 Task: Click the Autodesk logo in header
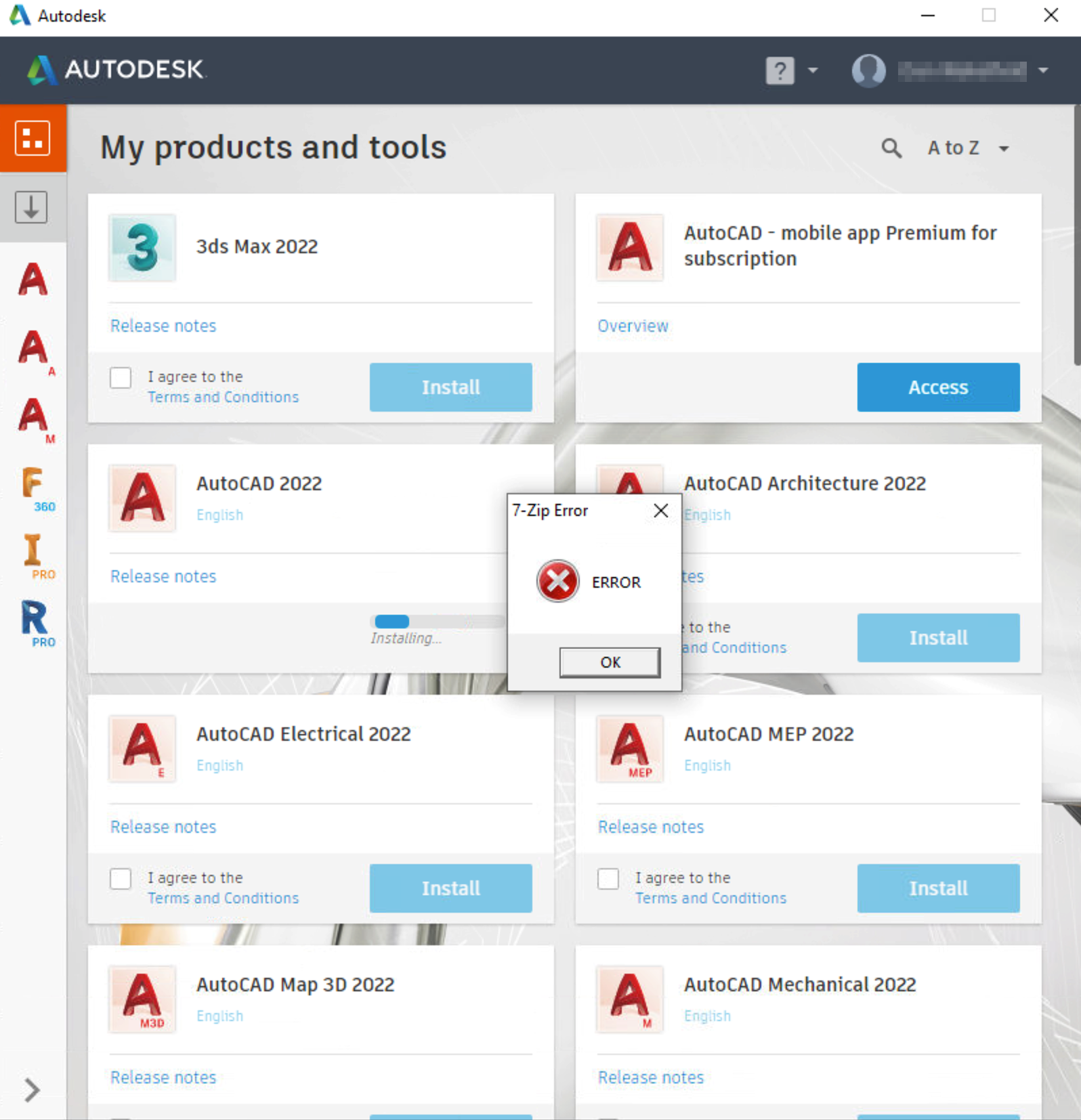[115, 69]
